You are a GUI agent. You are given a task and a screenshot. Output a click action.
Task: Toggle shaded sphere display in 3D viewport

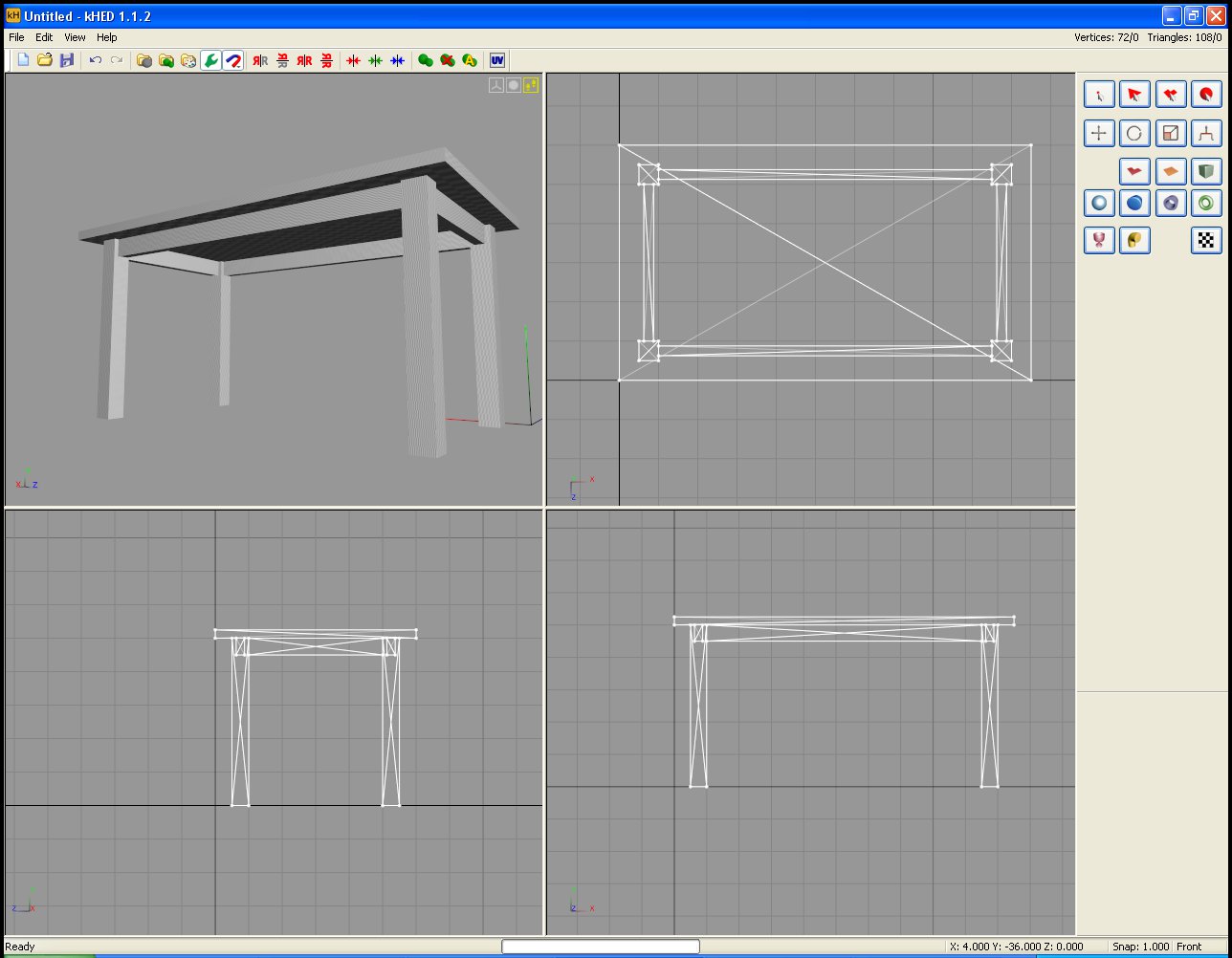pyautogui.click(x=514, y=85)
